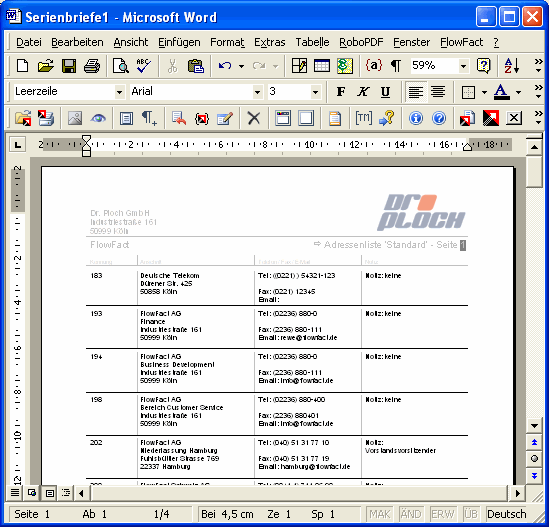Open Tables and Borders toolbar
The image size is (549, 527).
pos(299,65)
